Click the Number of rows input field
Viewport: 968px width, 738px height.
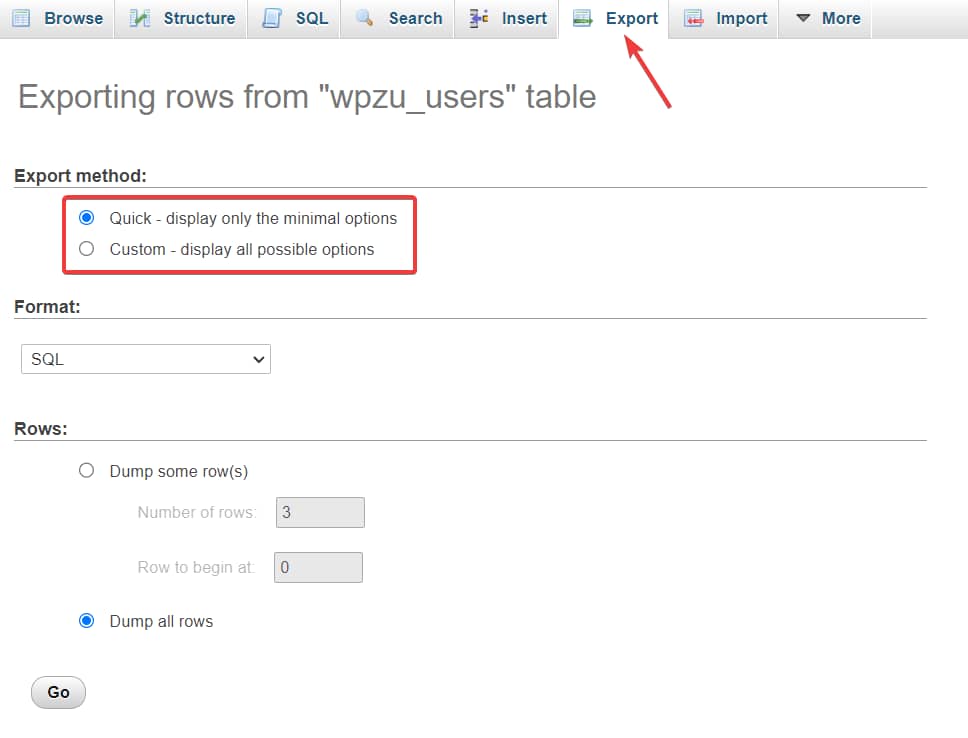pyautogui.click(x=320, y=512)
